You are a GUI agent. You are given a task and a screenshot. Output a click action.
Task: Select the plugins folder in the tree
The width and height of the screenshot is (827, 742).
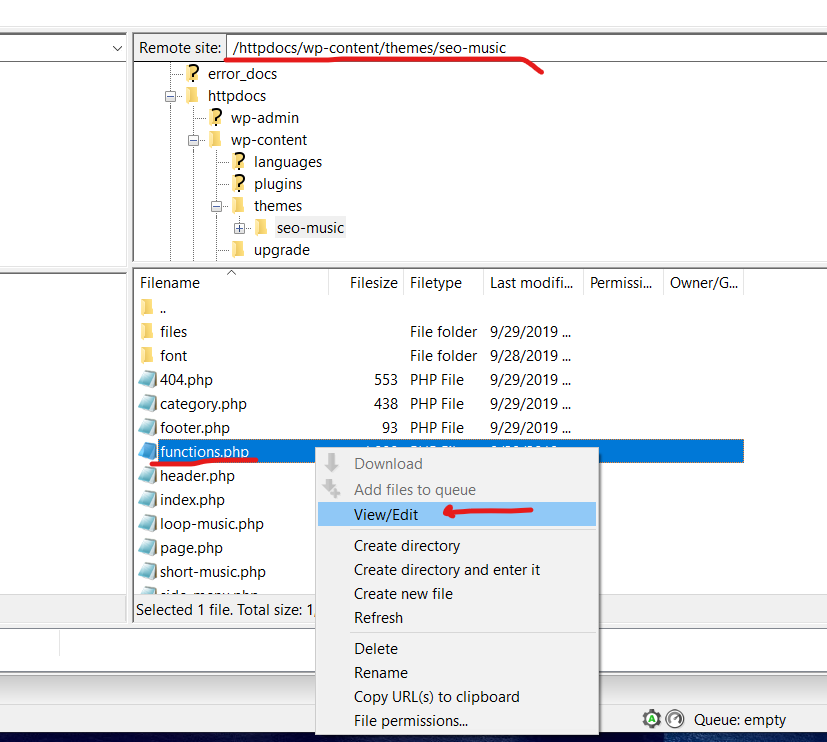coord(277,184)
